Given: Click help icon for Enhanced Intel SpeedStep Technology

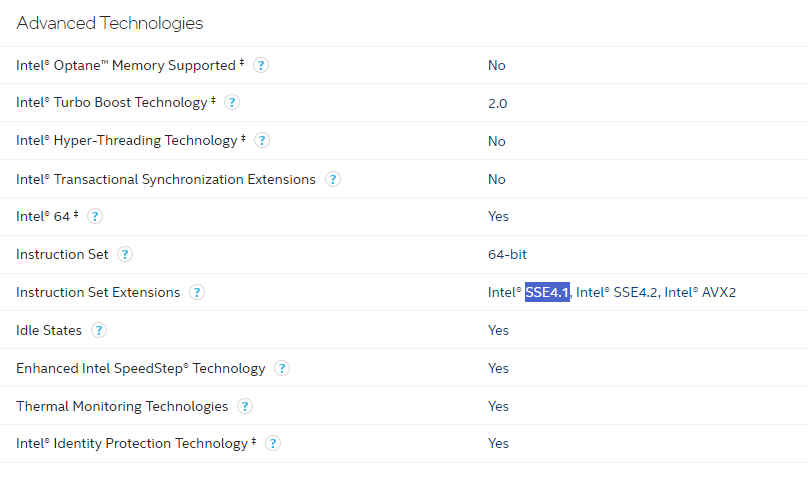Looking at the screenshot, I should point(282,368).
